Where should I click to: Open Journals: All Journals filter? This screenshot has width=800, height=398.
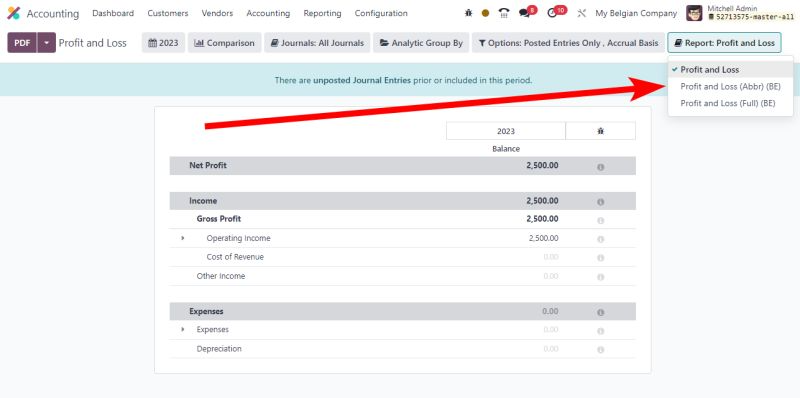tap(317, 43)
